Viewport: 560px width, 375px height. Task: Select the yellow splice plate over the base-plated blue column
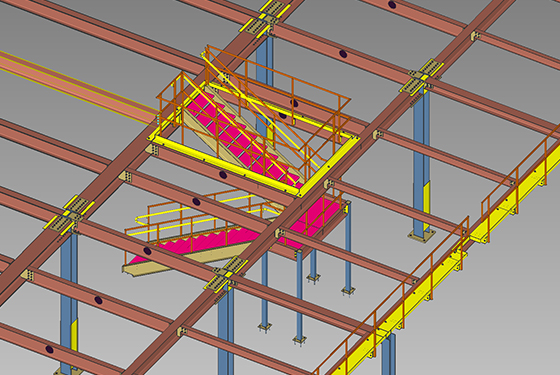(x=421, y=76)
